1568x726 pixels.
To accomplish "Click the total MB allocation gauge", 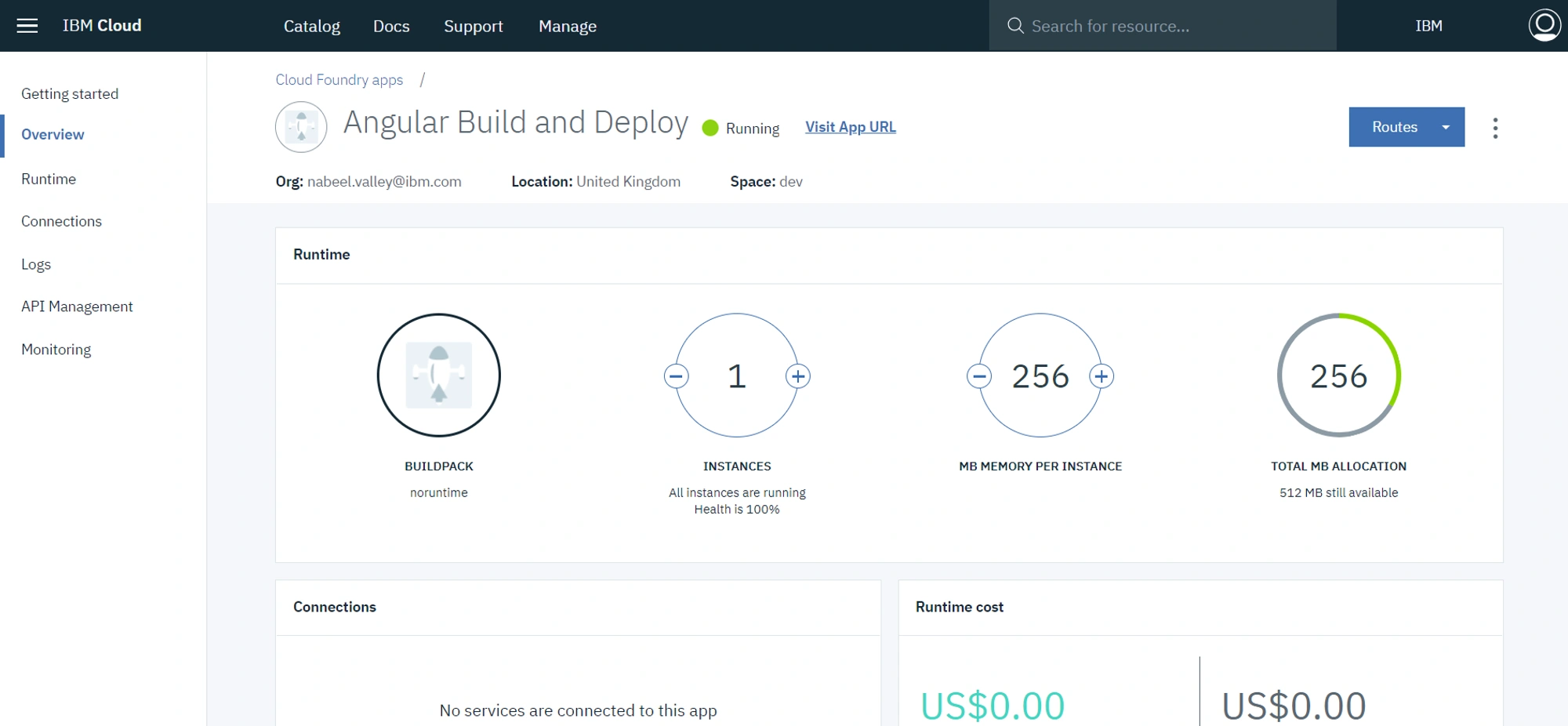I will coord(1339,376).
